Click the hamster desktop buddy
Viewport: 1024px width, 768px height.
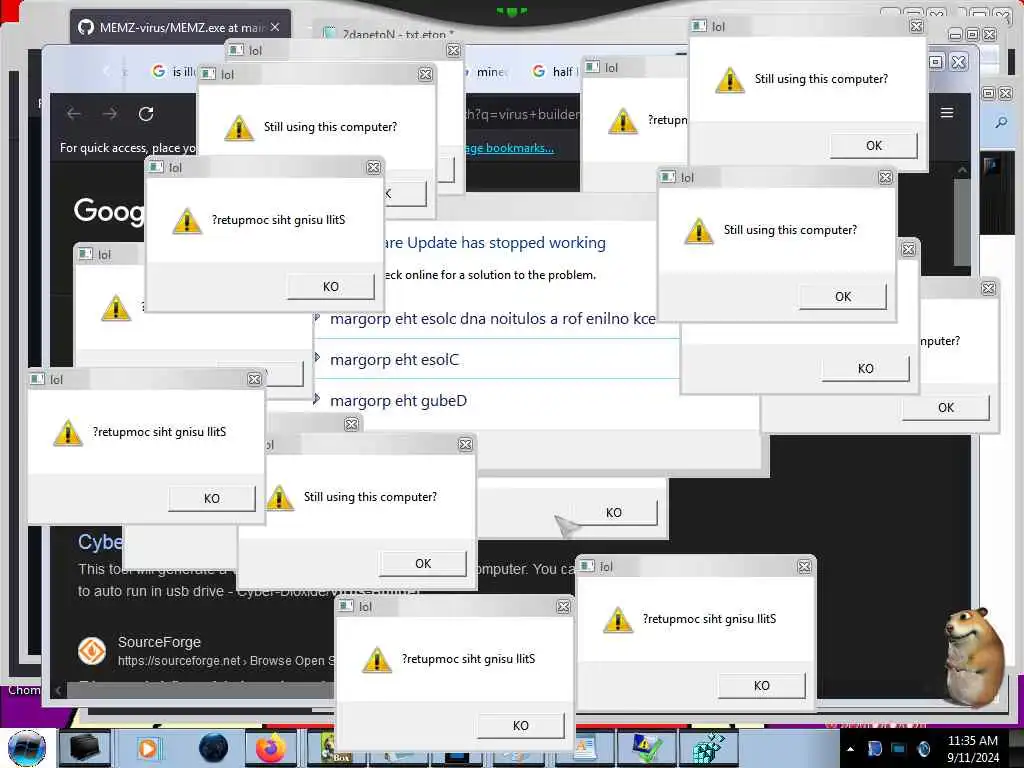pos(974,658)
